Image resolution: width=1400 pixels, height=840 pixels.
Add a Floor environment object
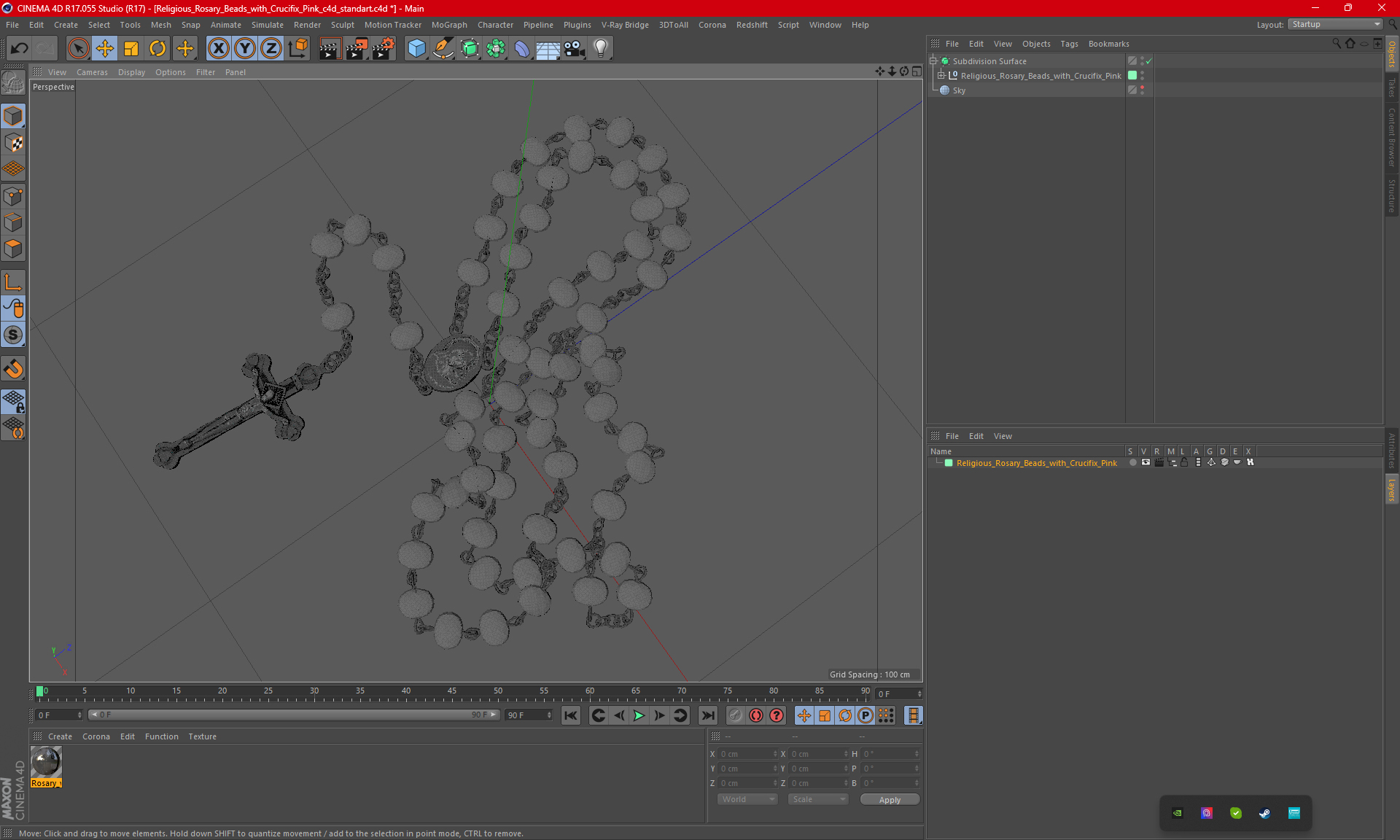pyautogui.click(x=548, y=49)
